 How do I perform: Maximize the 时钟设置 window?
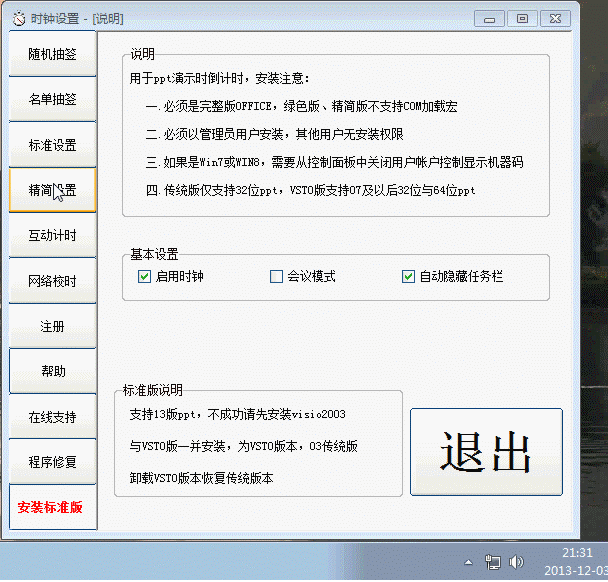point(522,19)
